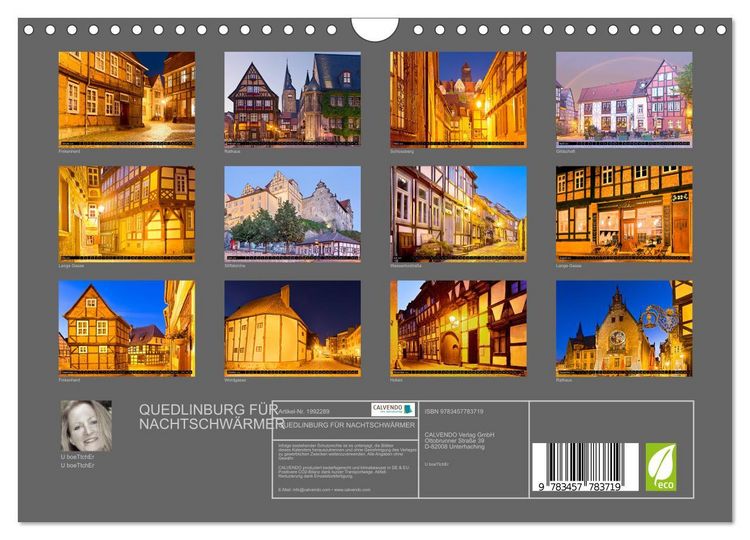Click the green eco leaf logo
This screenshot has width=750, height=540.
click(x=661, y=467)
